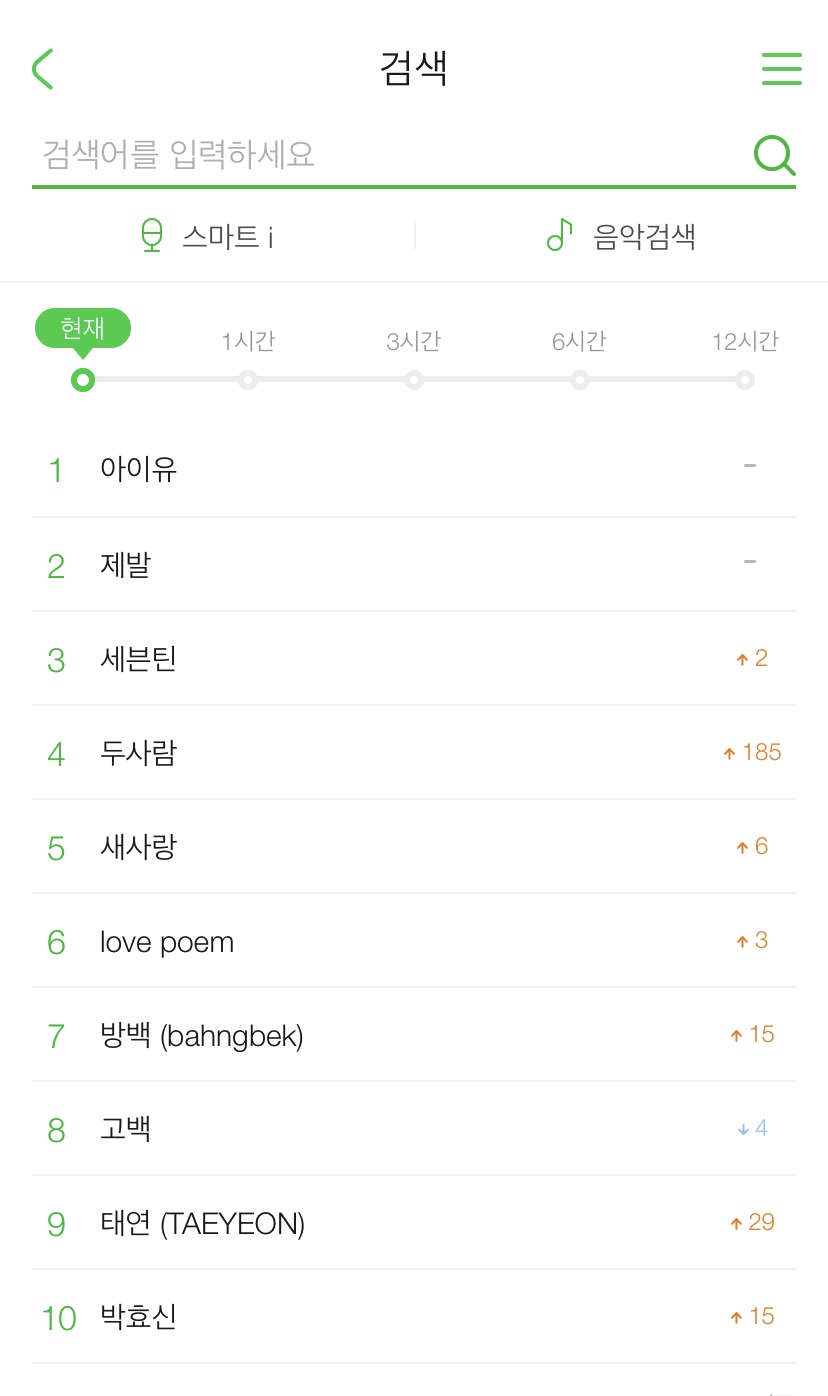Open the keyword 세븐틴
Image resolution: width=828 pixels, height=1396 pixels.
pos(139,659)
